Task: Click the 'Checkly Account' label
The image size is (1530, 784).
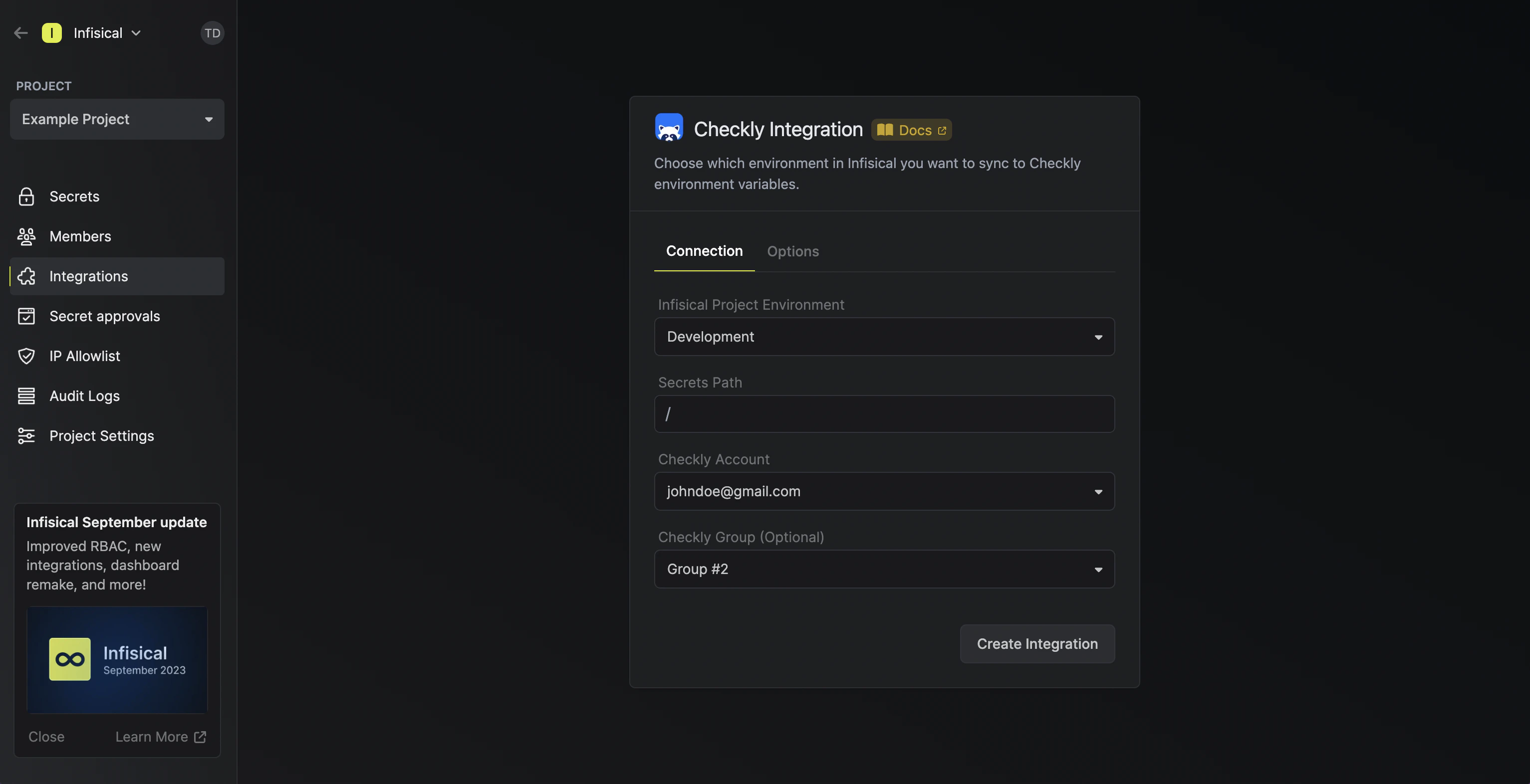Action: click(713, 459)
